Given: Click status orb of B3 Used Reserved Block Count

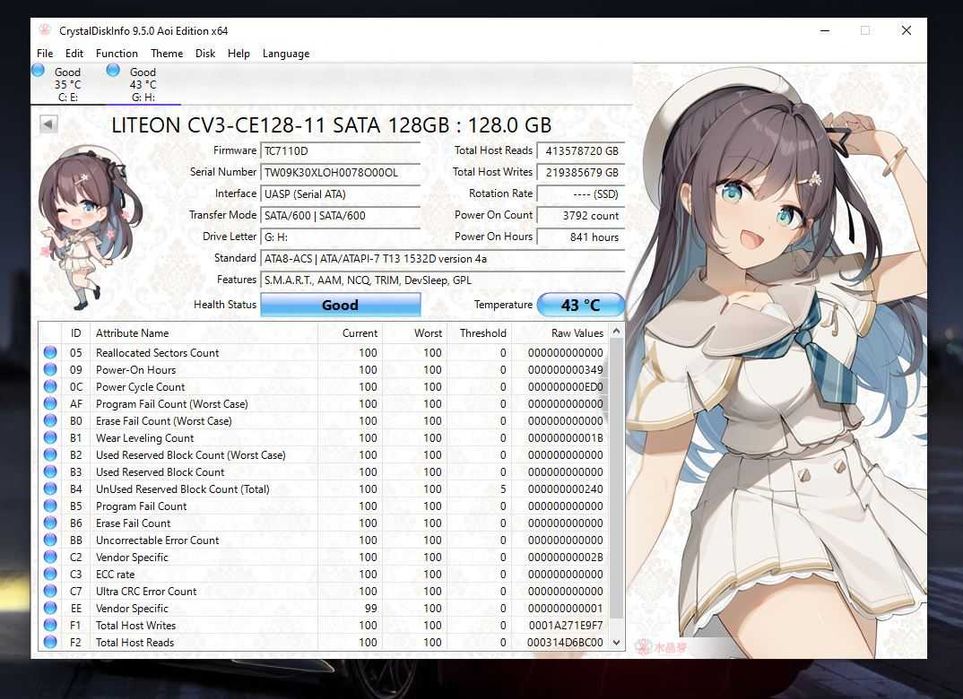Looking at the screenshot, I should point(50,472).
